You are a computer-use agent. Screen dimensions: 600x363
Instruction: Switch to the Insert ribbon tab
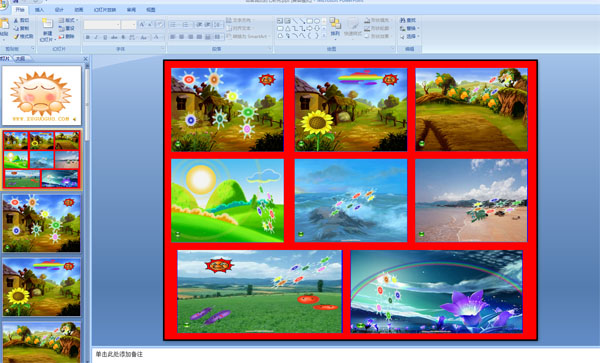[x=39, y=10]
